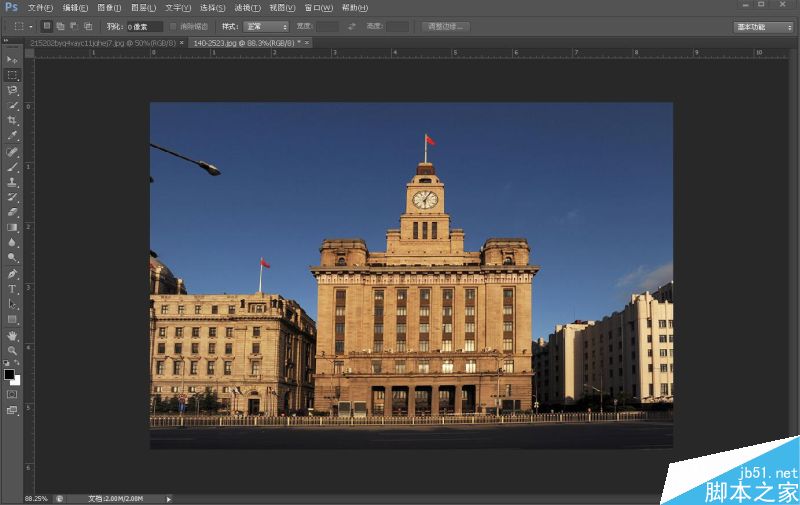Viewport: 800px width, 505px height.
Task: Click the 羽化 feather input field
Action: point(144,27)
